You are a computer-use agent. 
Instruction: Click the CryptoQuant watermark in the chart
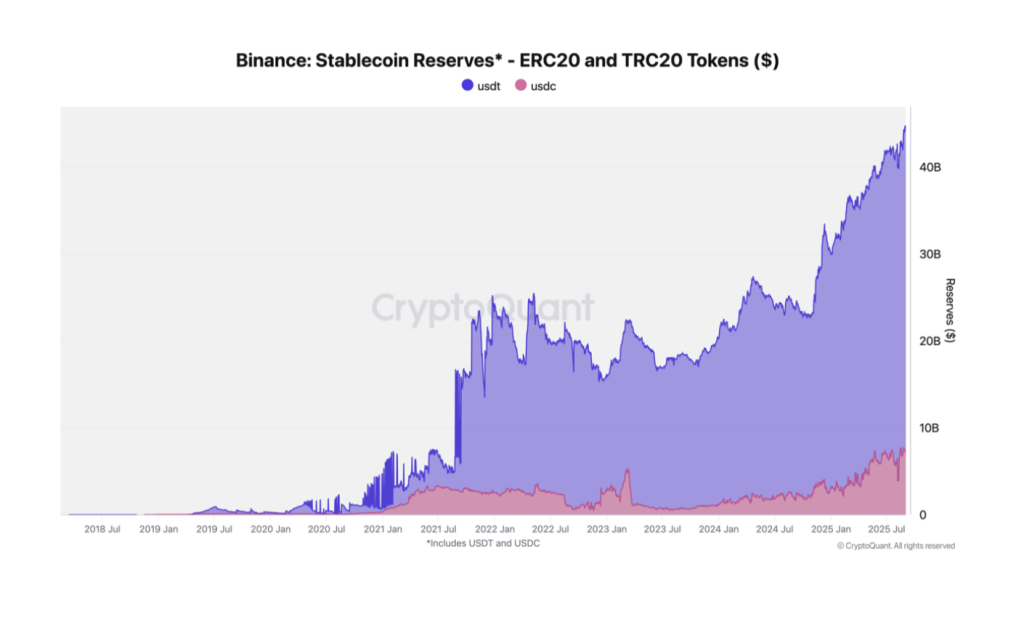coord(483,307)
